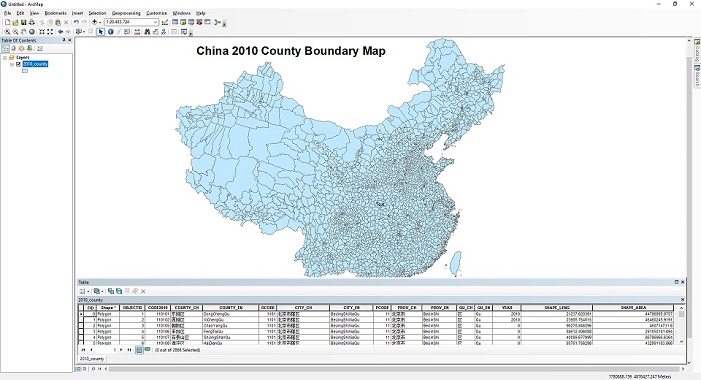Open the Catalog side panel tab

(697, 51)
